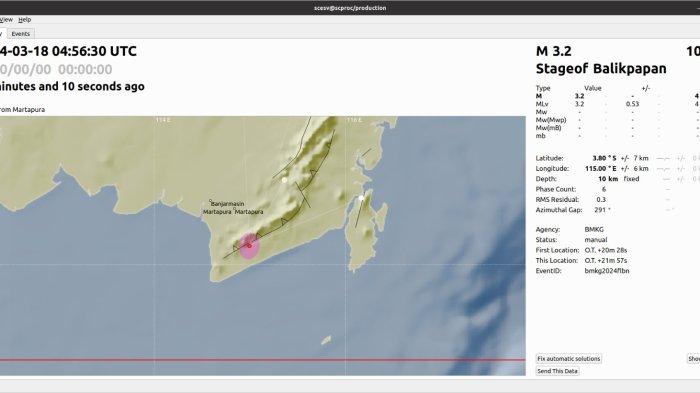Click the small island in the southern sea
The height and width of the screenshot is (393, 700).
point(326,340)
